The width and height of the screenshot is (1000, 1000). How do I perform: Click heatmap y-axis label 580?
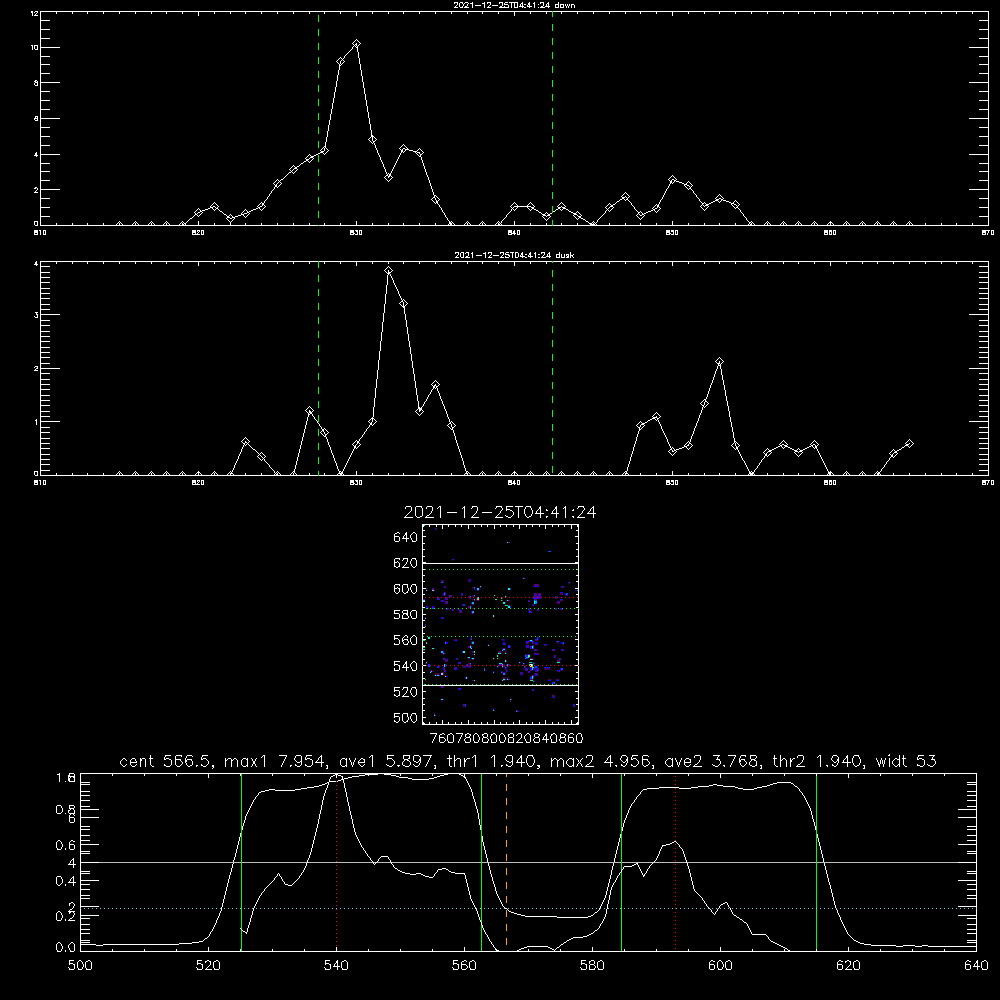[406, 615]
